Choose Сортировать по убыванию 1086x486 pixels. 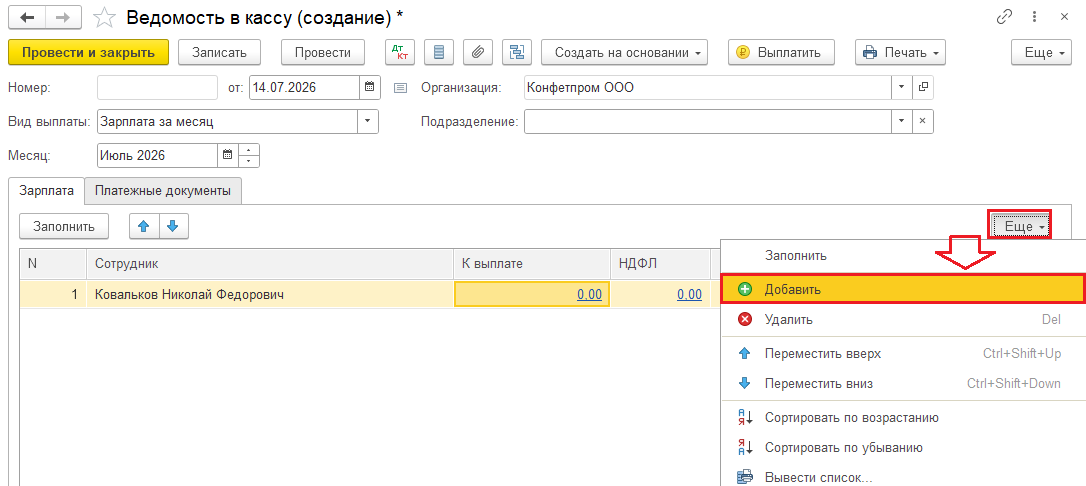tap(903, 447)
